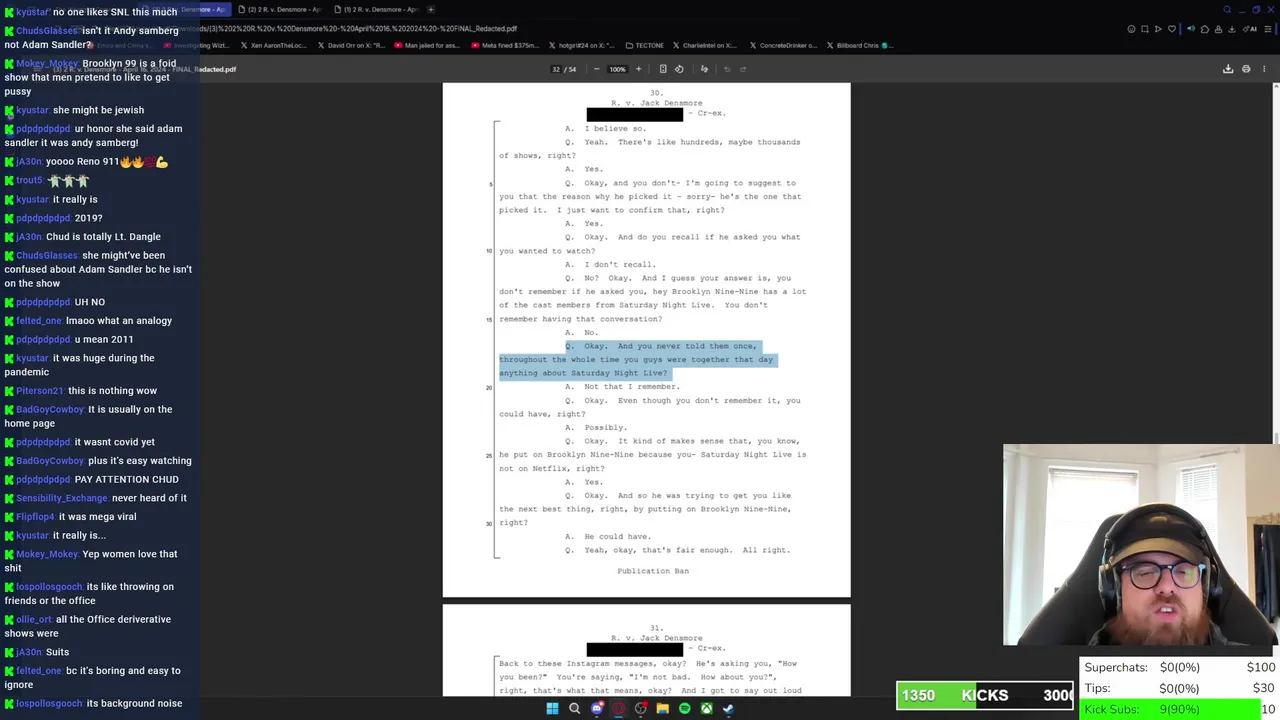Open Steam from the taskbar
The image size is (1280, 720).
(728, 709)
